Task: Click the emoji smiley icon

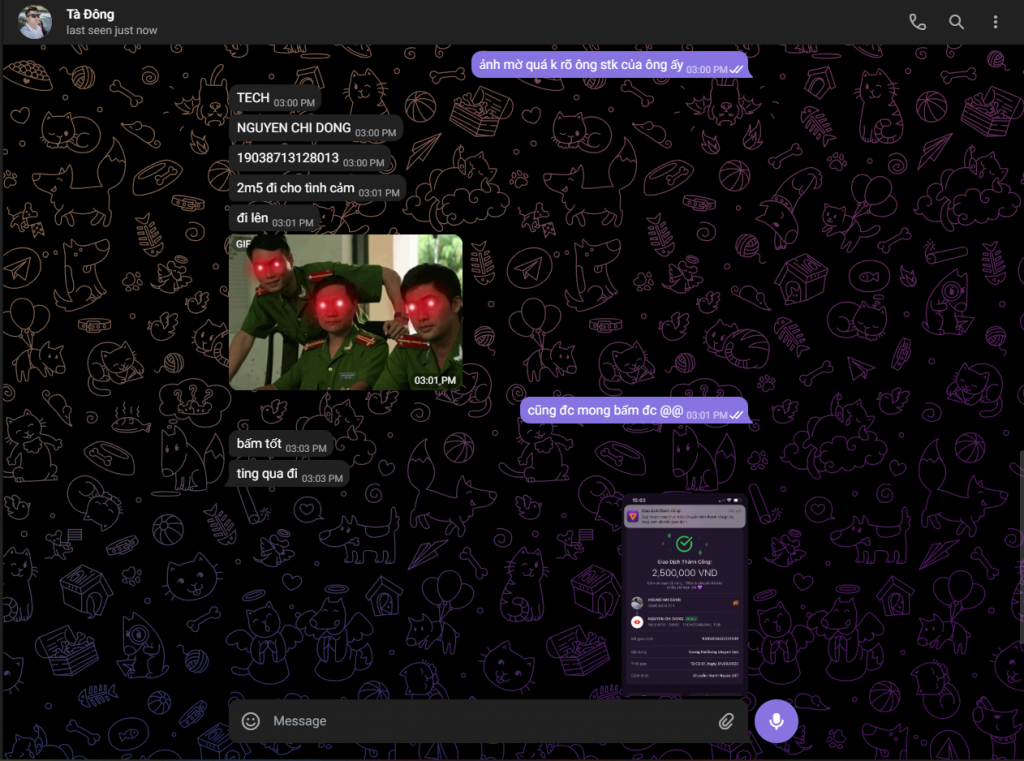Action: [251, 721]
